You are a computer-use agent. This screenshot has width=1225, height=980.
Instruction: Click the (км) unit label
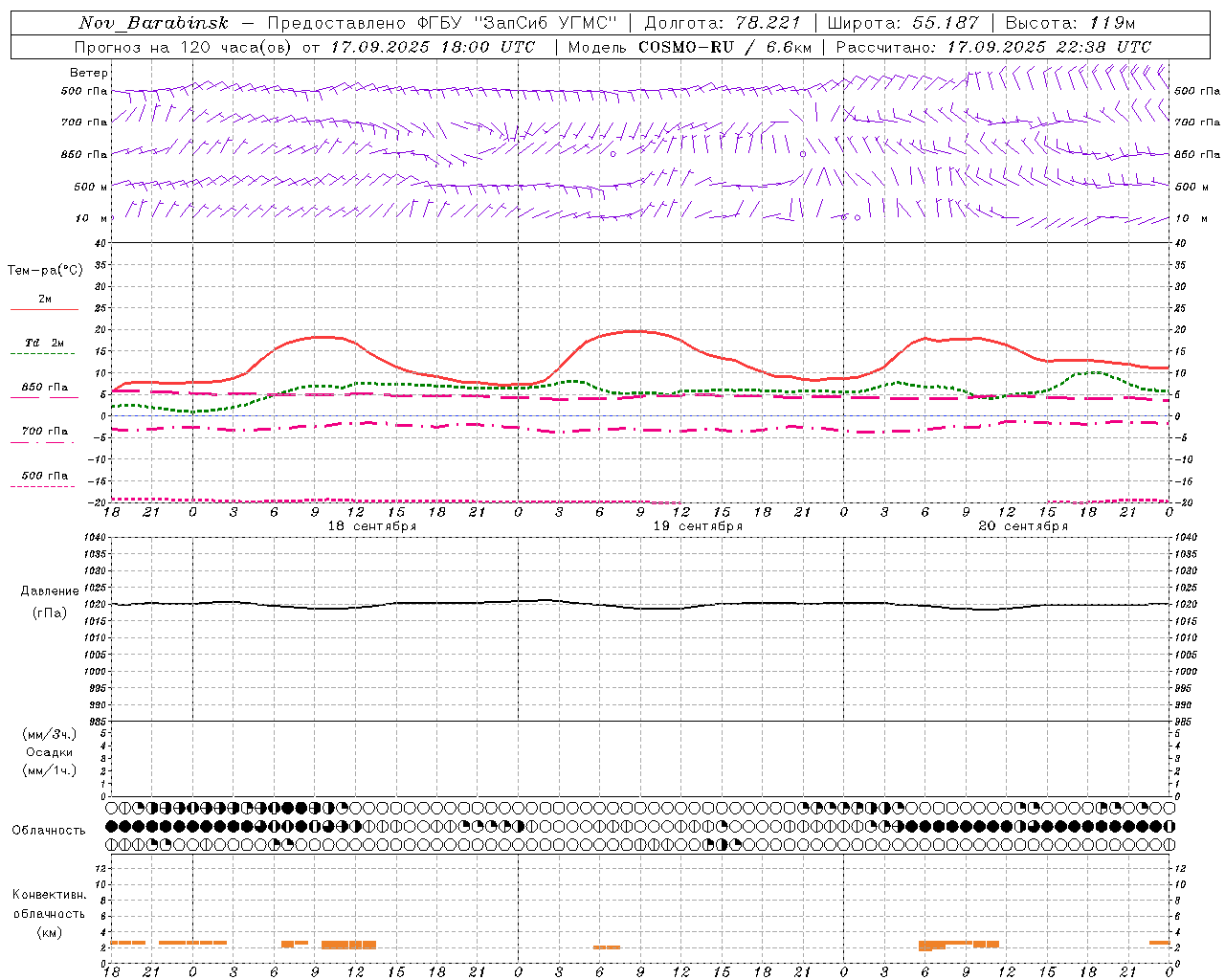tap(50, 932)
